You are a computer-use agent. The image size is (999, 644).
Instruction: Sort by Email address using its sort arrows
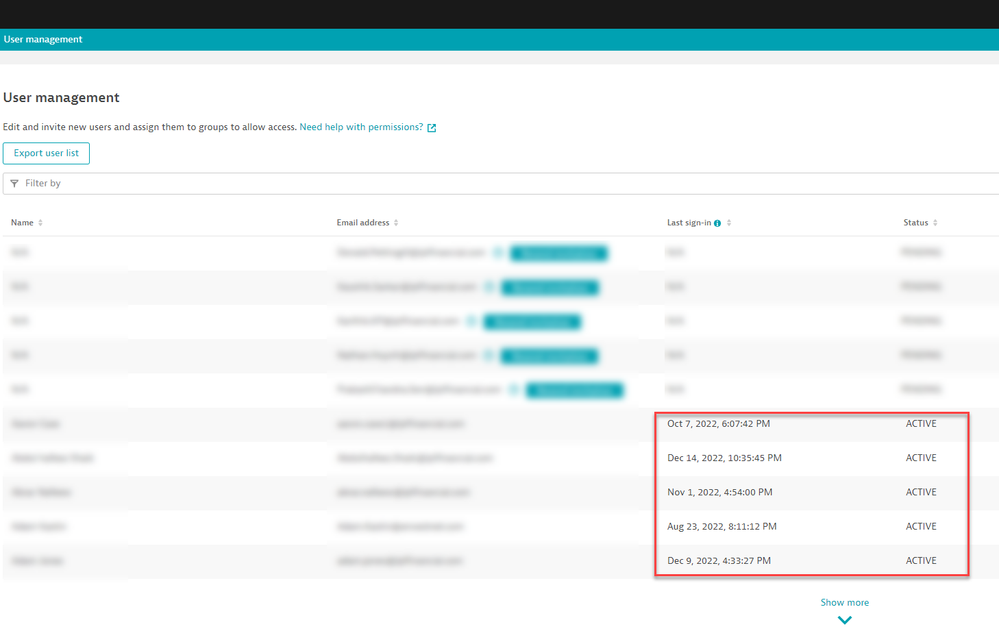point(396,223)
